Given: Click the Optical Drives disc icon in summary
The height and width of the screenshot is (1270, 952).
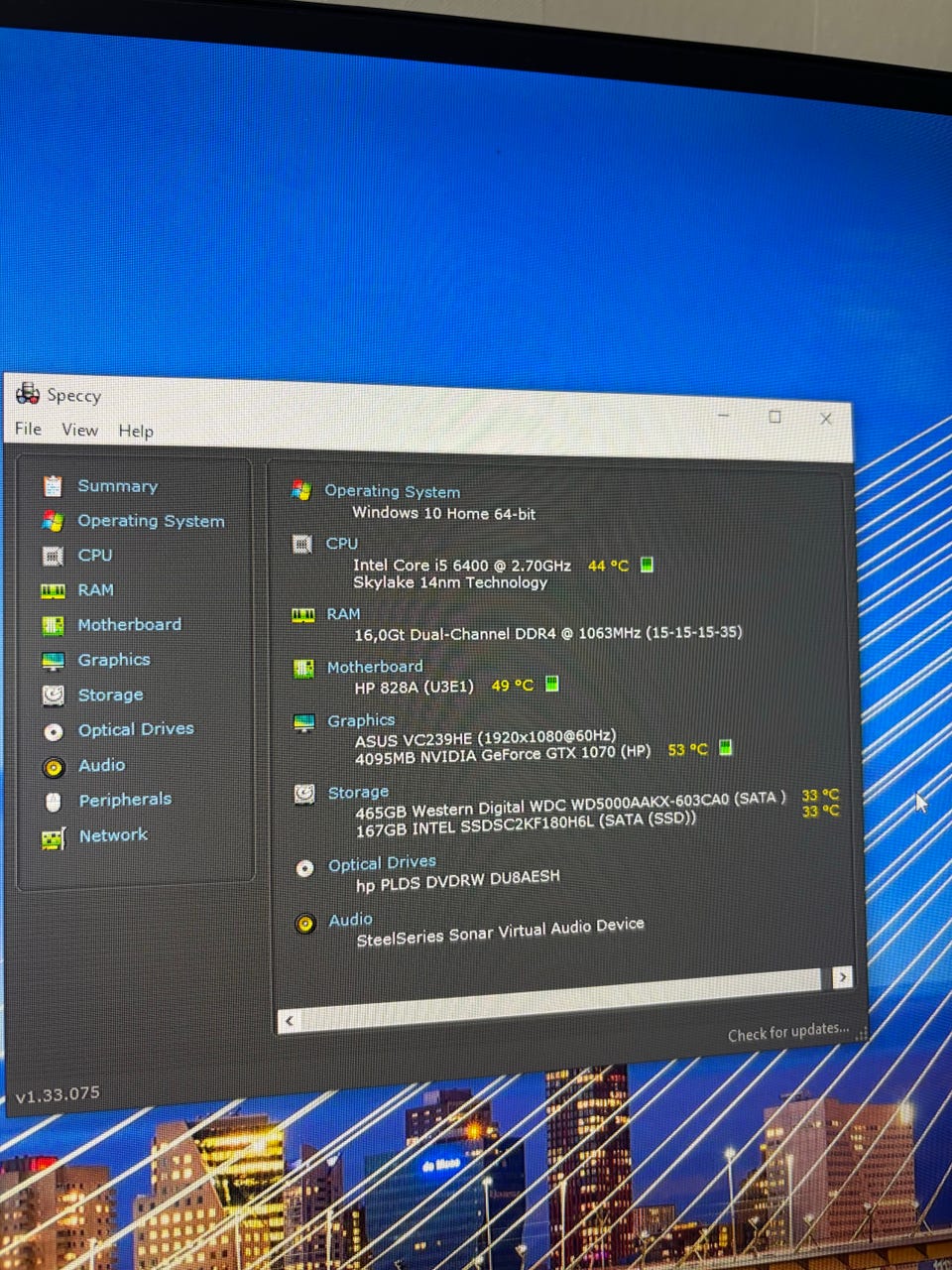Looking at the screenshot, I should [x=305, y=868].
